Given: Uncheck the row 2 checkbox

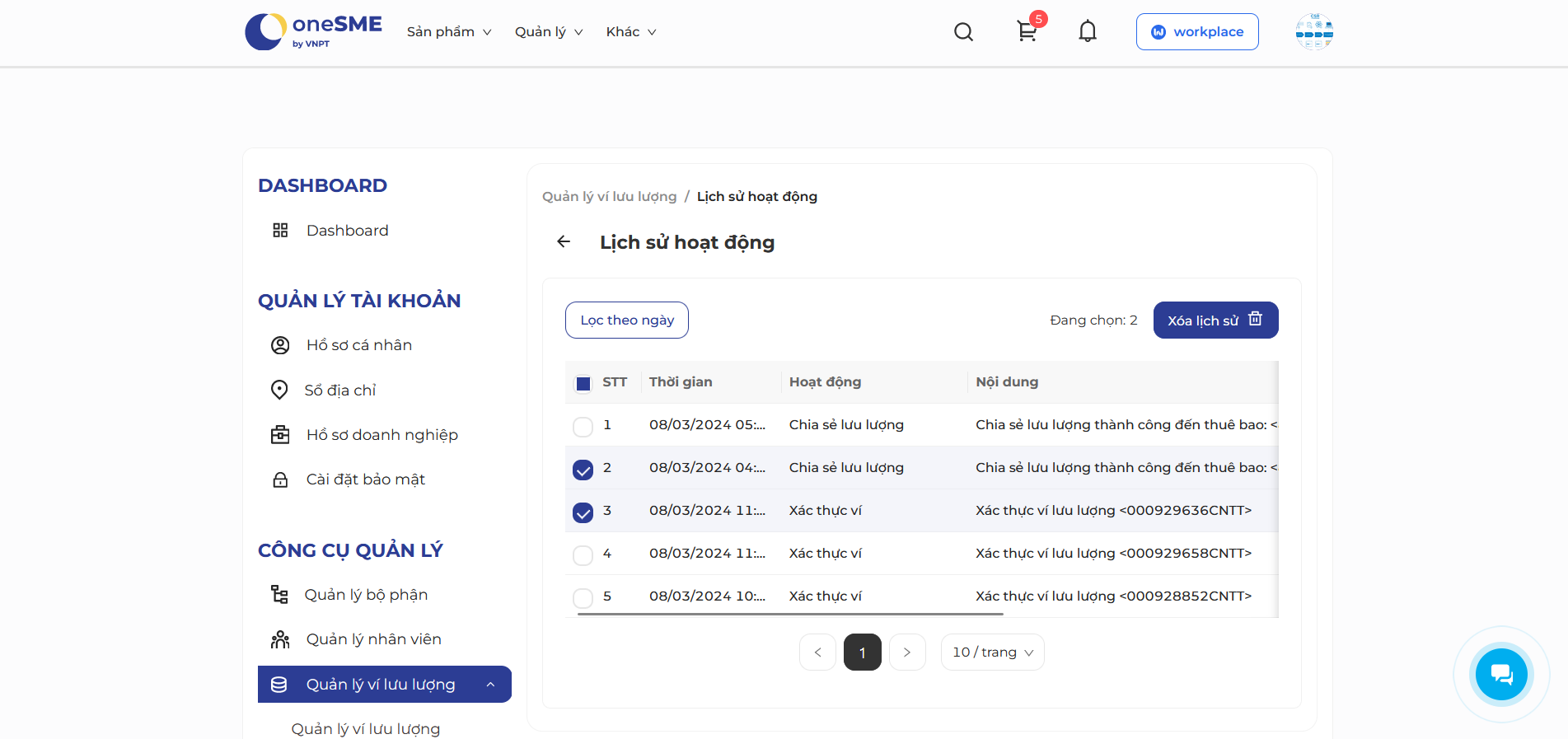Looking at the screenshot, I should coord(583,470).
